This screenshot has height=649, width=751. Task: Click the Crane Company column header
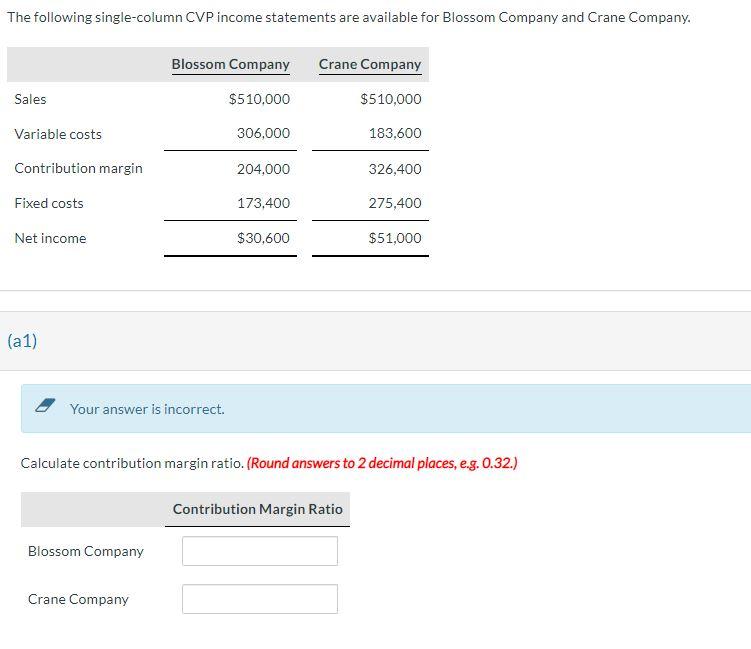pyautogui.click(x=370, y=64)
